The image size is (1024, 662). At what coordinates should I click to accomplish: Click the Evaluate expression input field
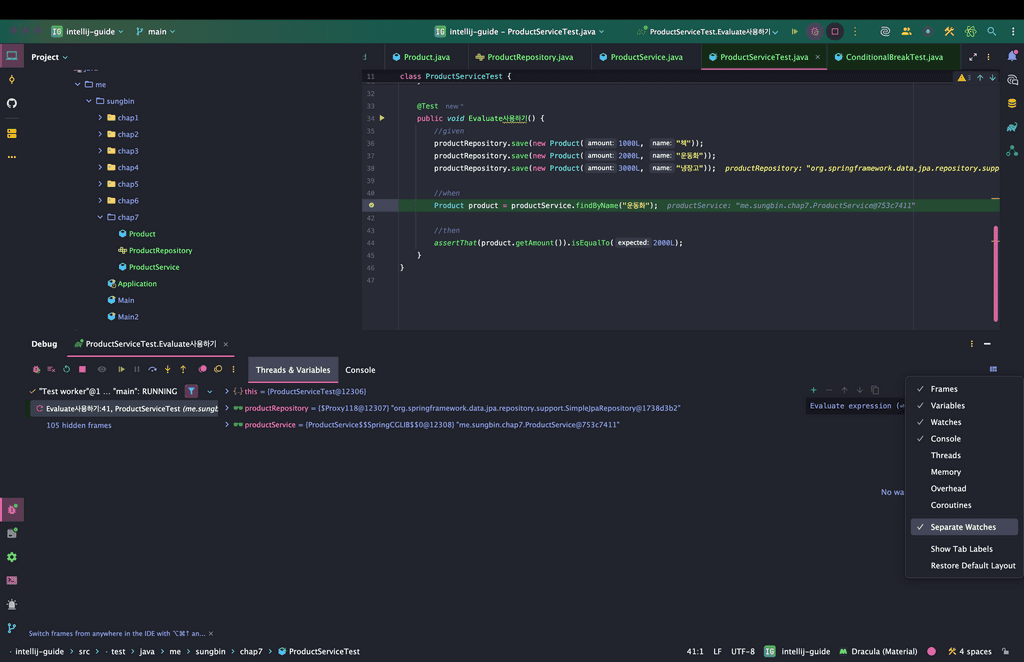850,406
